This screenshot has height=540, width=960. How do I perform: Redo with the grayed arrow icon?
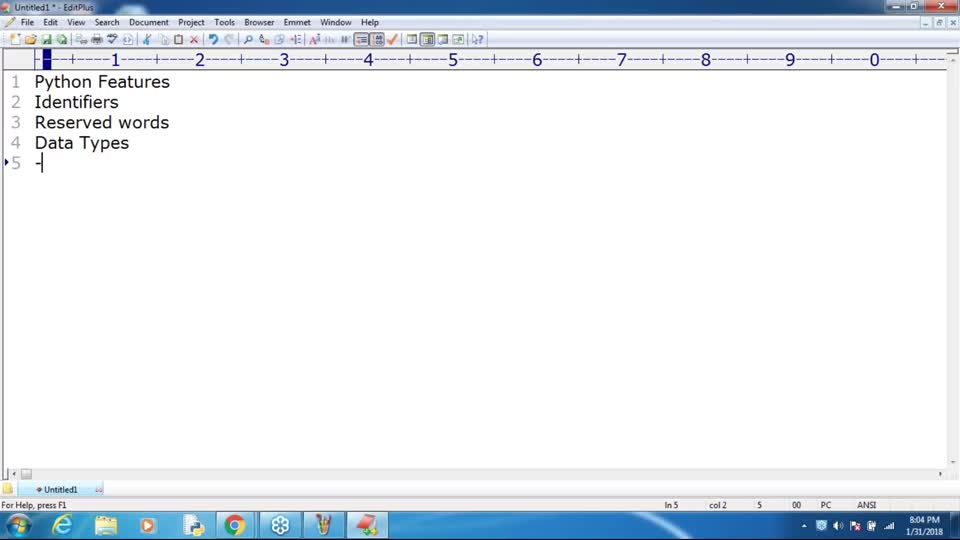[229, 40]
